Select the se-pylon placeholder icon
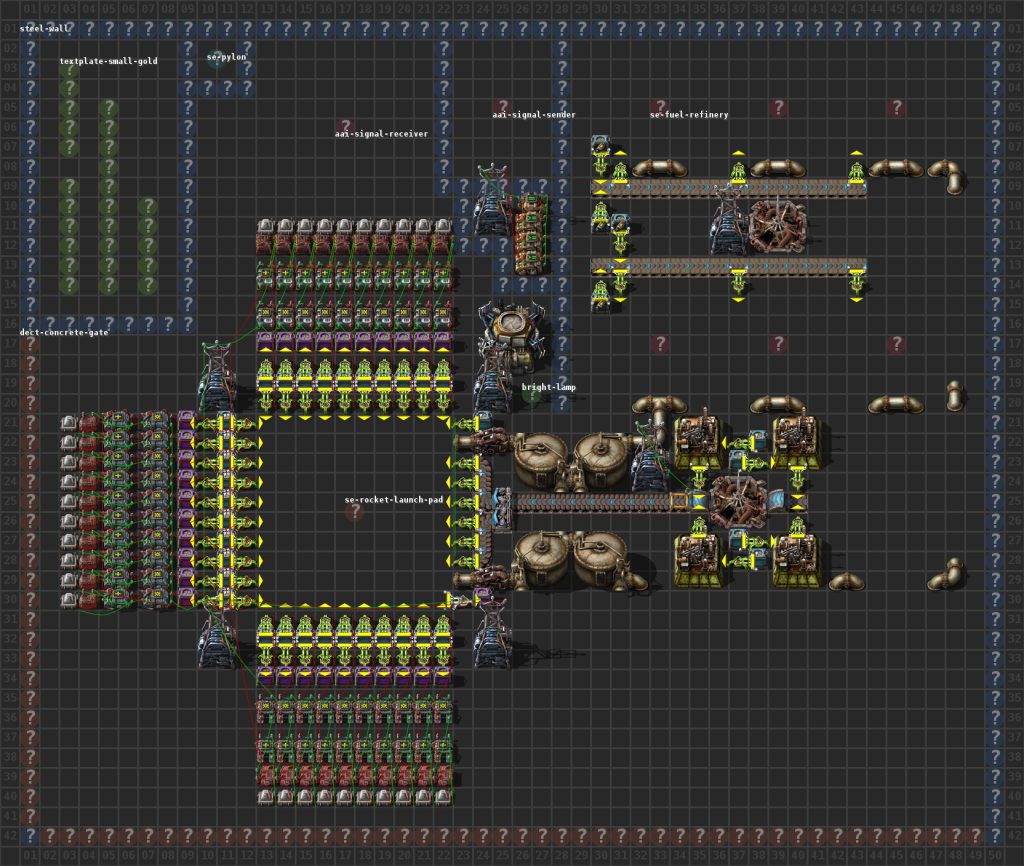This screenshot has width=1024, height=866. [x=216, y=60]
